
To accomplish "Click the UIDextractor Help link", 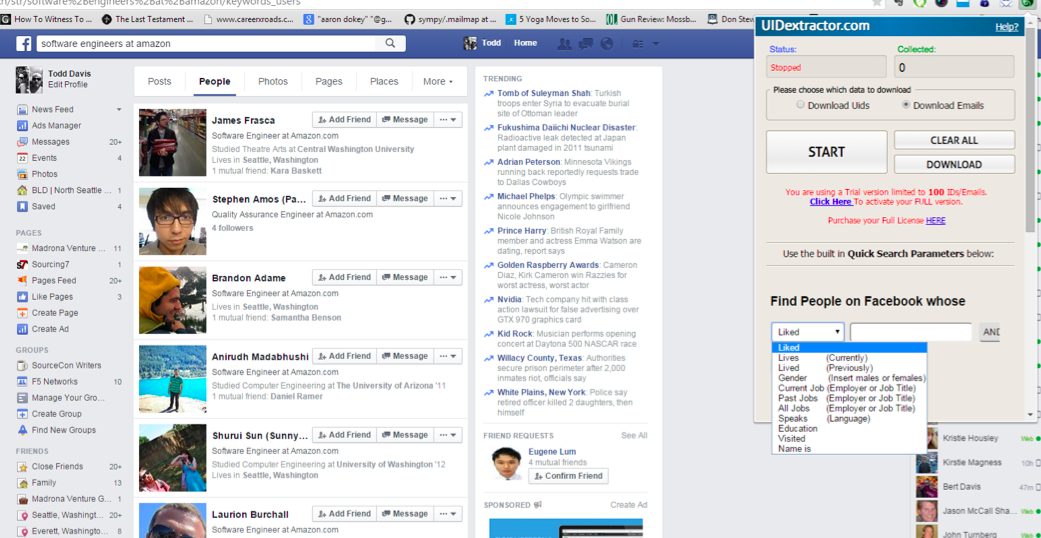I will (1007, 27).
